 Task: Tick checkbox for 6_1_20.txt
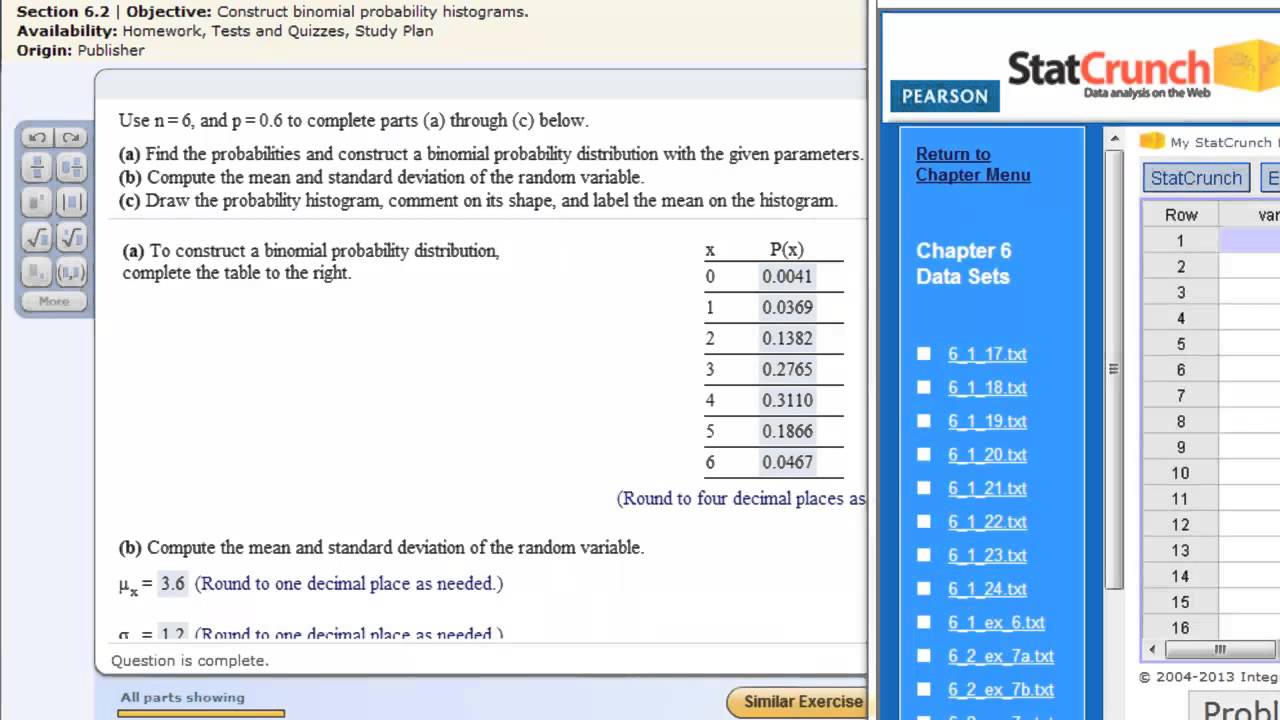click(924, 454)
